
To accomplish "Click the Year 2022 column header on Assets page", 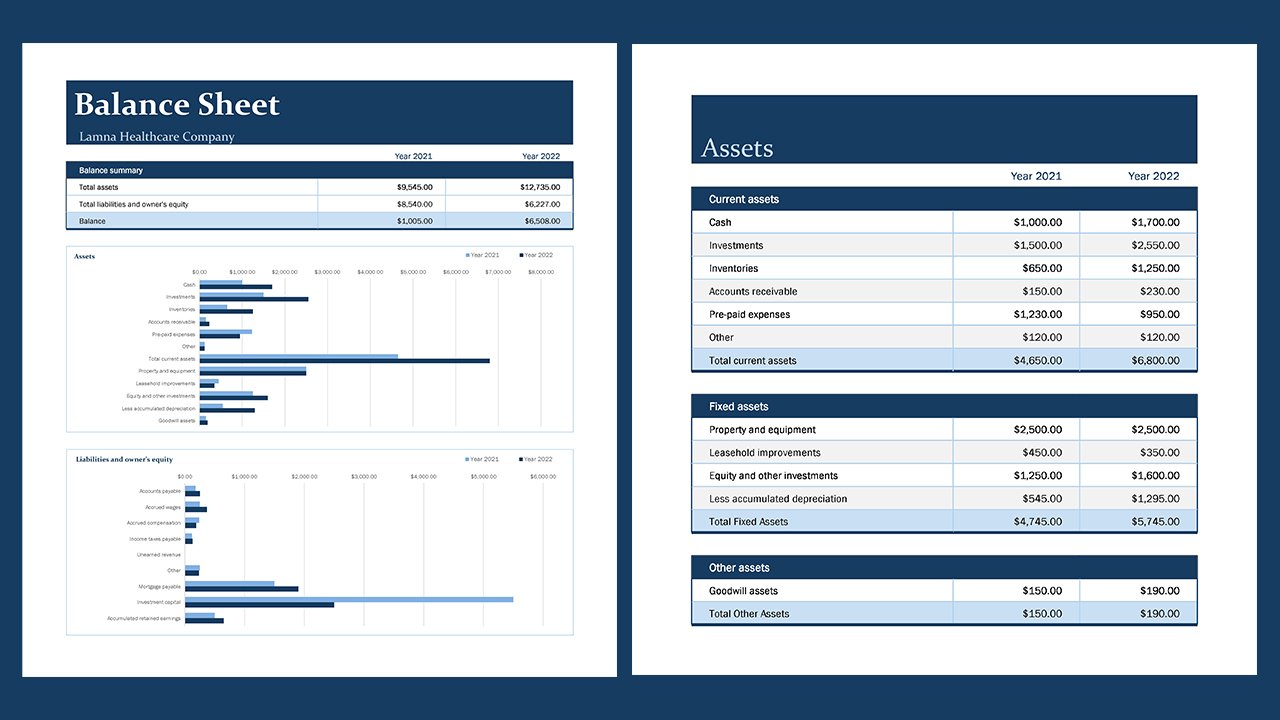I will click(1153, 176).
